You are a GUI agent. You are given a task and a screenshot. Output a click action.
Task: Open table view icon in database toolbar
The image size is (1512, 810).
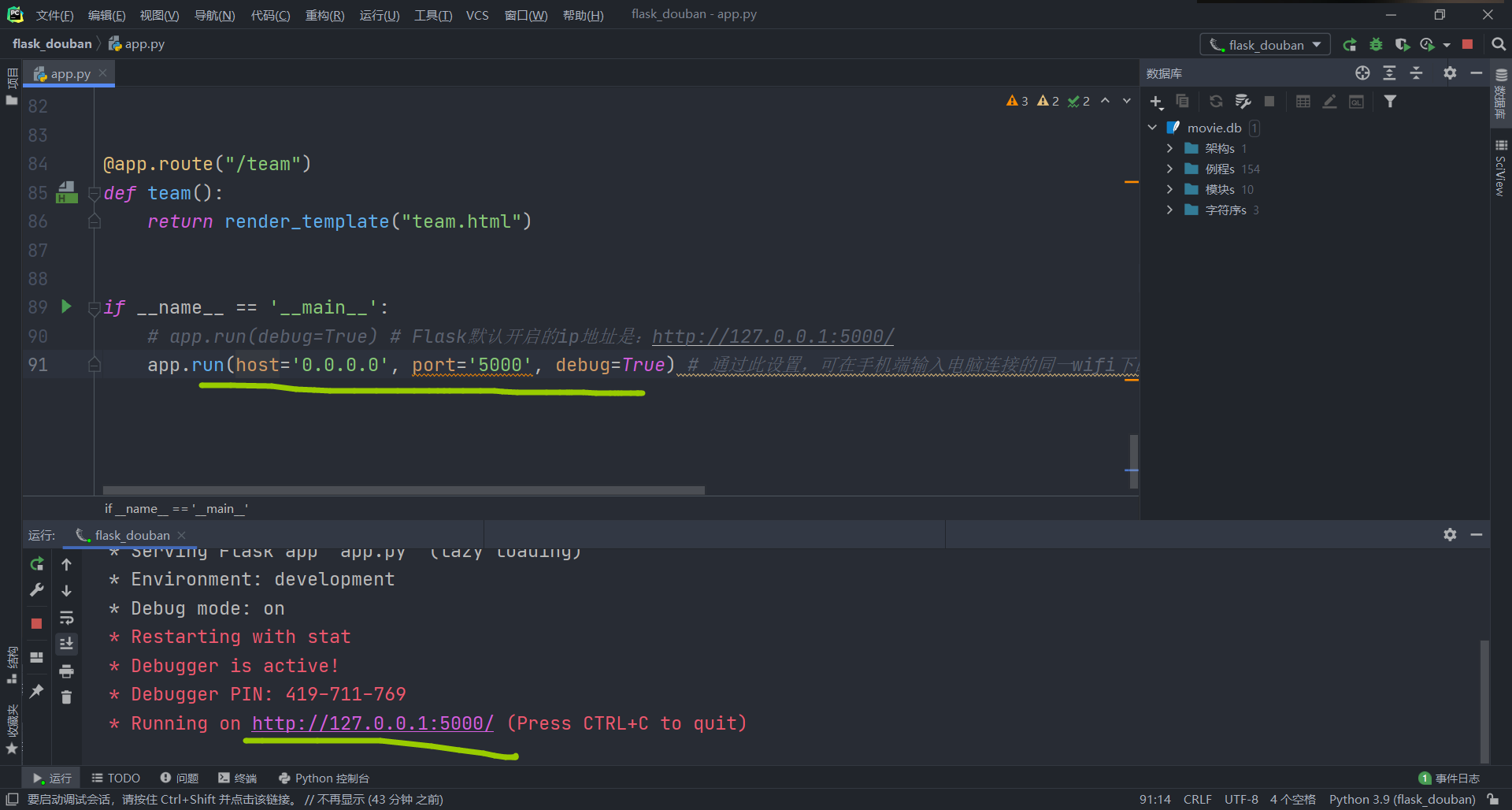click(1303, 102)
